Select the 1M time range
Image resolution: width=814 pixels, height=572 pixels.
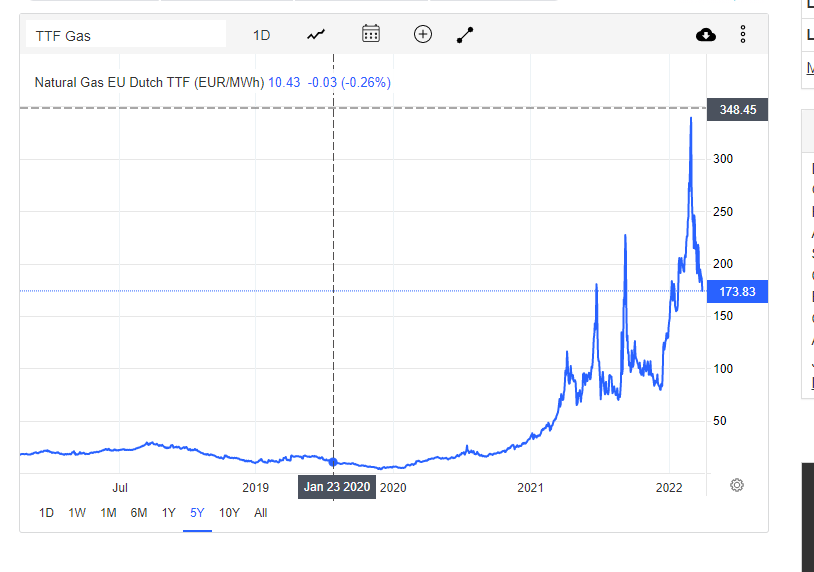[x=108, y=513]
